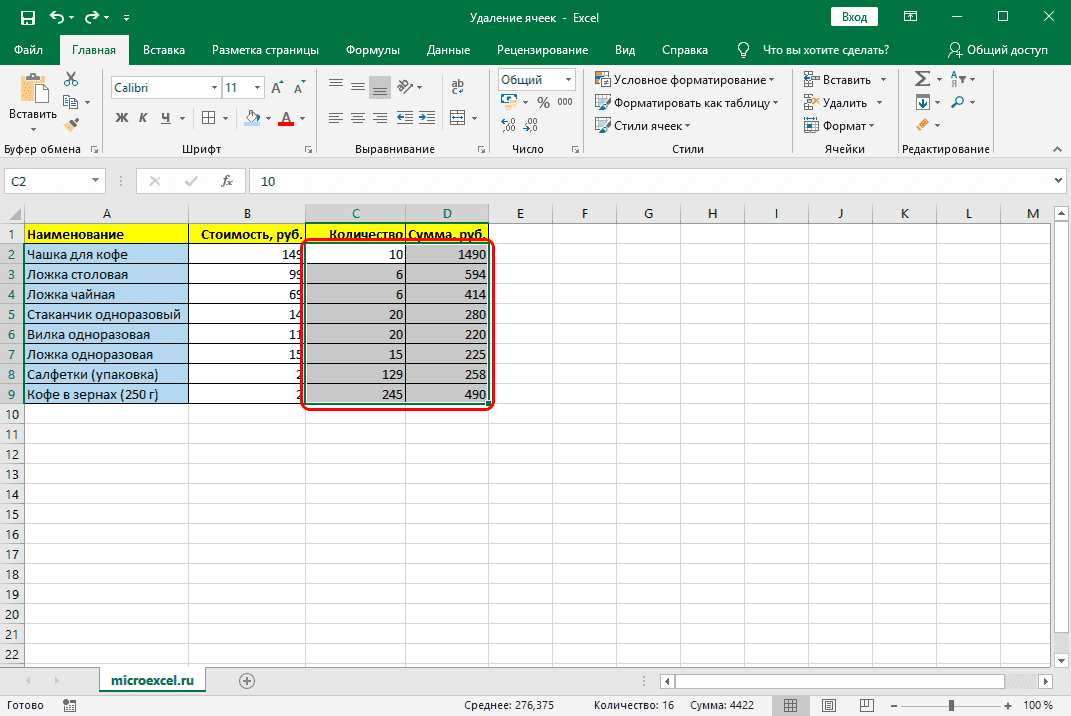
Task: Select the Format Painter brush icon
Action: pyautogui.click(x=71, y=125)
